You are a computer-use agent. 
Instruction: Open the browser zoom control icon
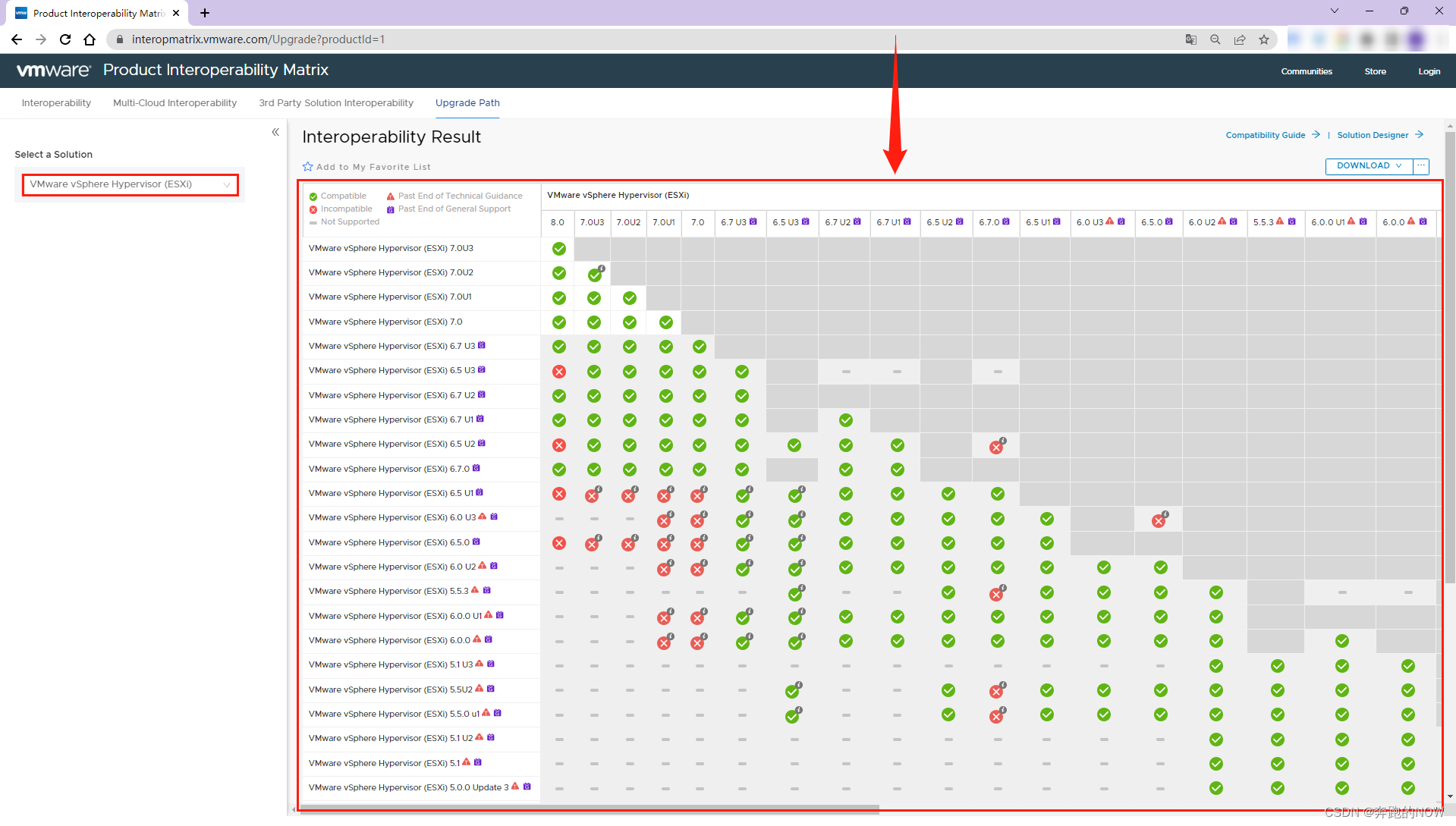[x=1215, y=39]
